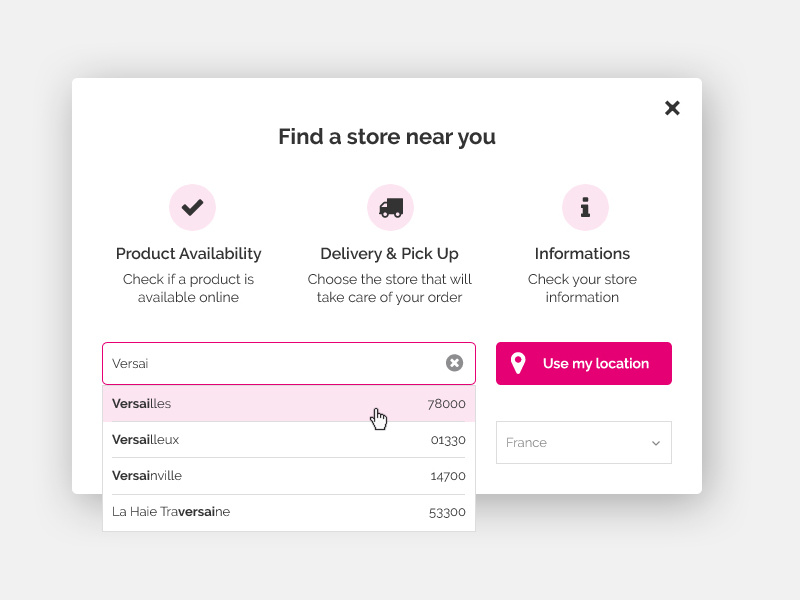Select the delivery truck icon
This screenshot has height=600, width=800.
pyautogui.click(x=390, y=207)
